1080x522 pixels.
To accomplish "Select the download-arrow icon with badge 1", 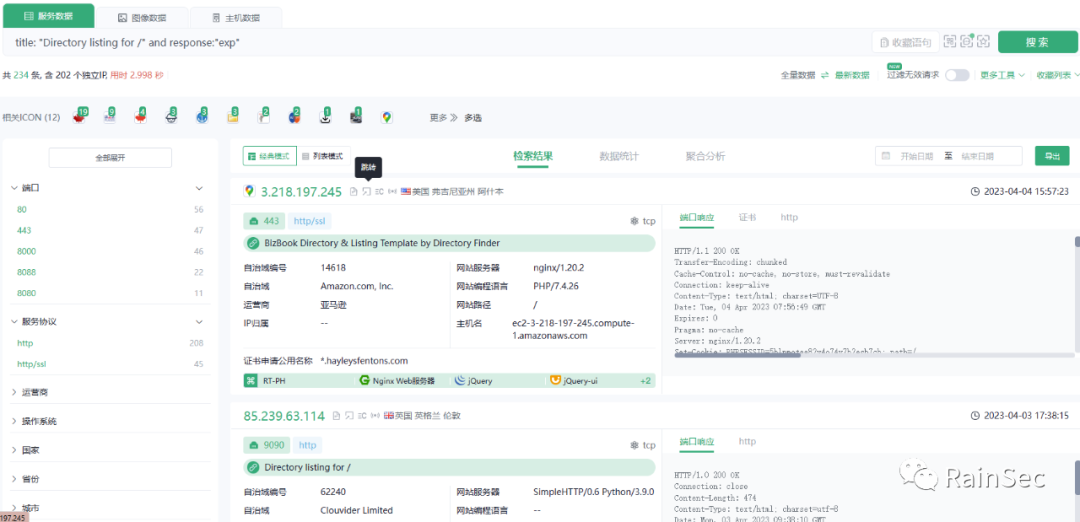I will [x=326, y=117].
